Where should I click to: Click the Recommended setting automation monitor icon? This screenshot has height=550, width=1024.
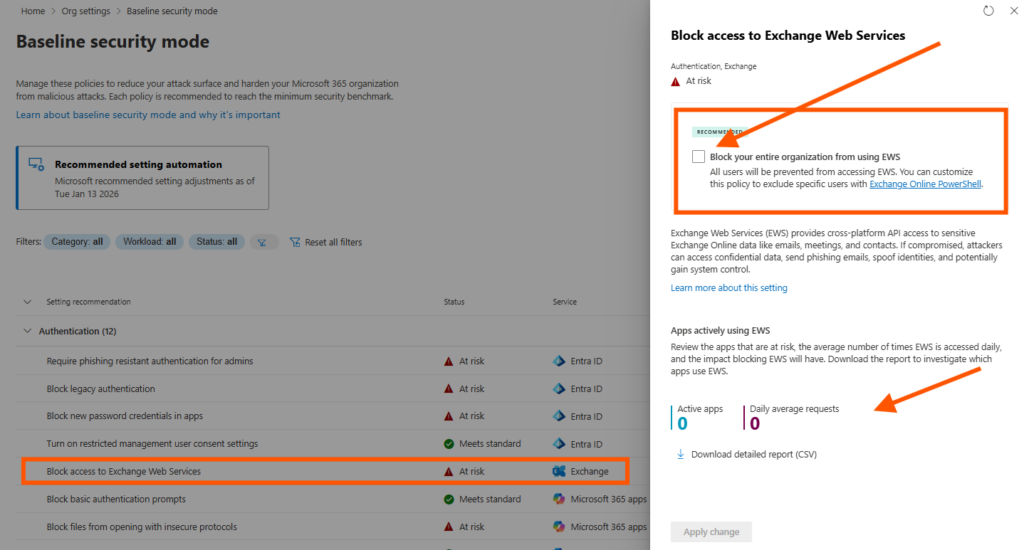[x=36, y=165]
